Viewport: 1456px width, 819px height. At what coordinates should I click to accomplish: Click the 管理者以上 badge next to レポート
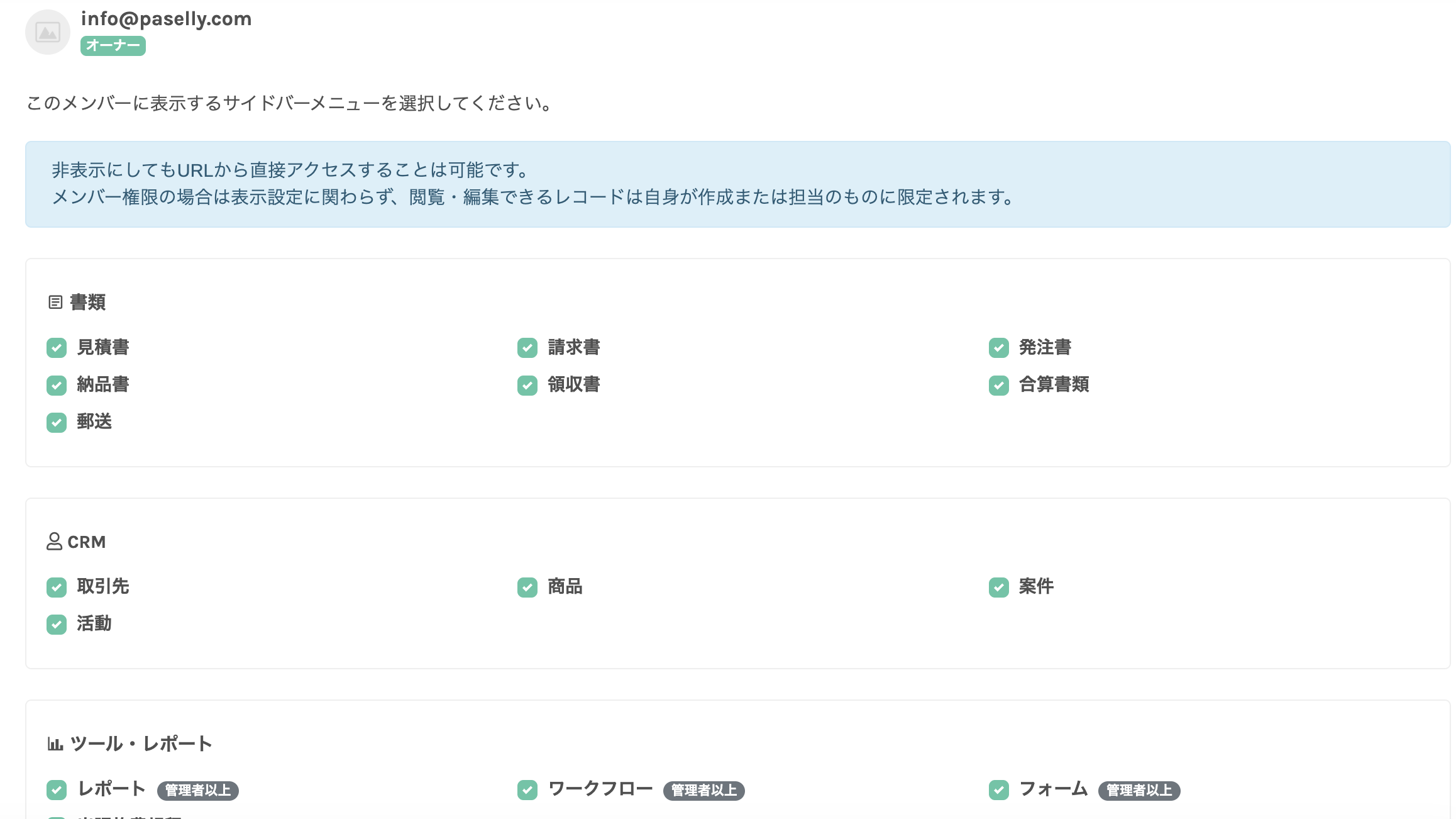tap(198, 791)
